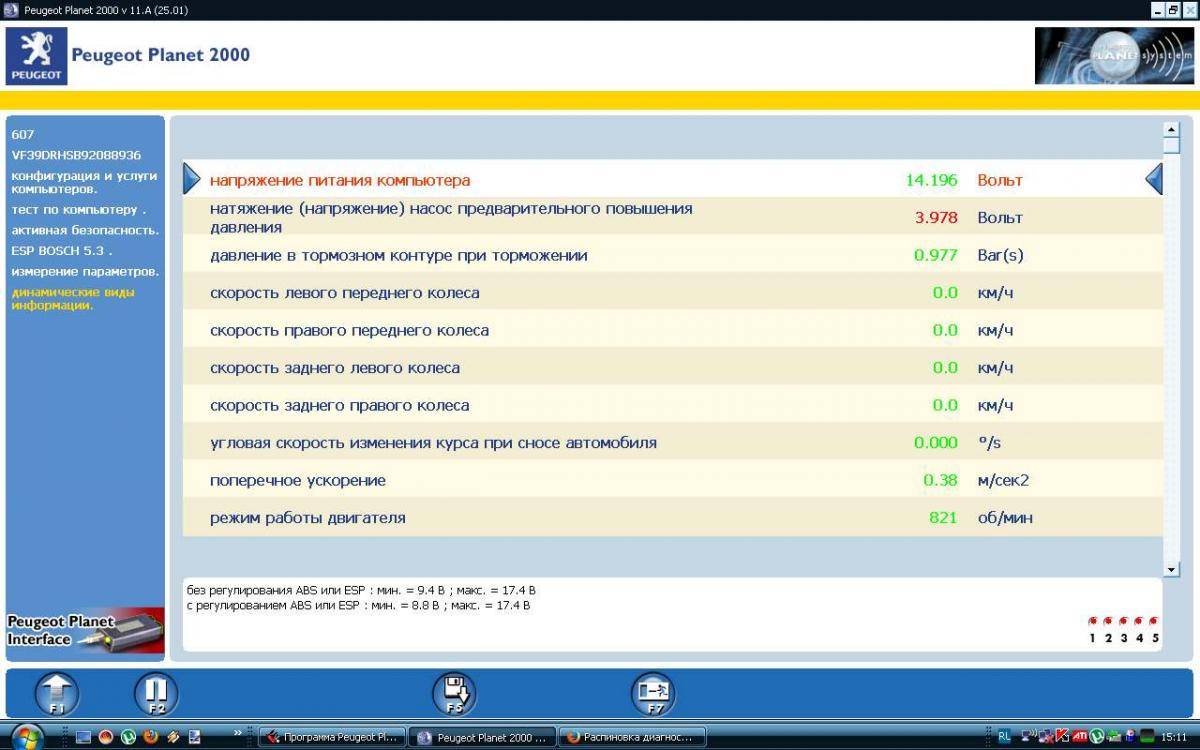1200x750 pixels.
Task: Select indicator number 1 red dot
Action: [1092, 621]
